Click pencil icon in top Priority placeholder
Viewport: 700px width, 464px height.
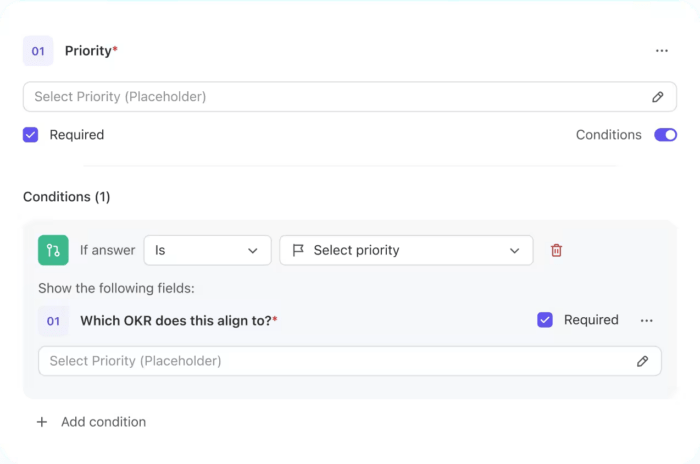[x=657, y=97]
